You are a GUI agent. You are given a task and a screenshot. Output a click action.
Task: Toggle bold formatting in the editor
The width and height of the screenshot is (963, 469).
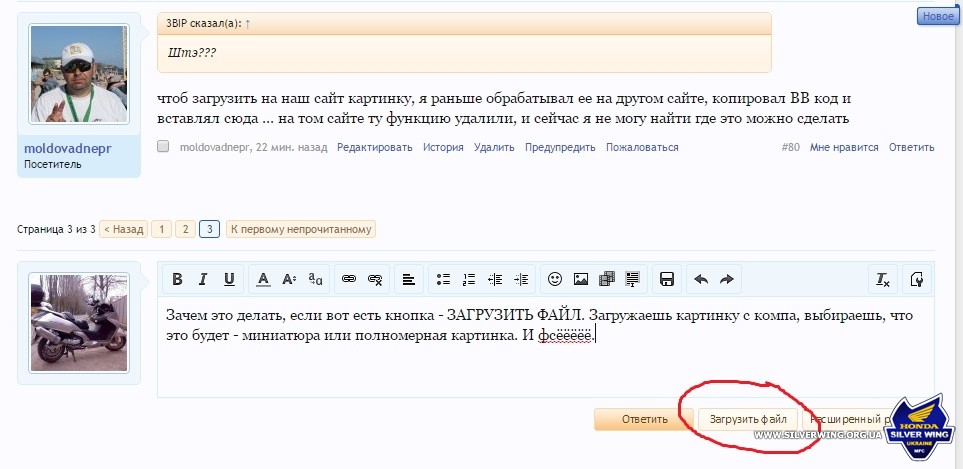tap(177, 279)
